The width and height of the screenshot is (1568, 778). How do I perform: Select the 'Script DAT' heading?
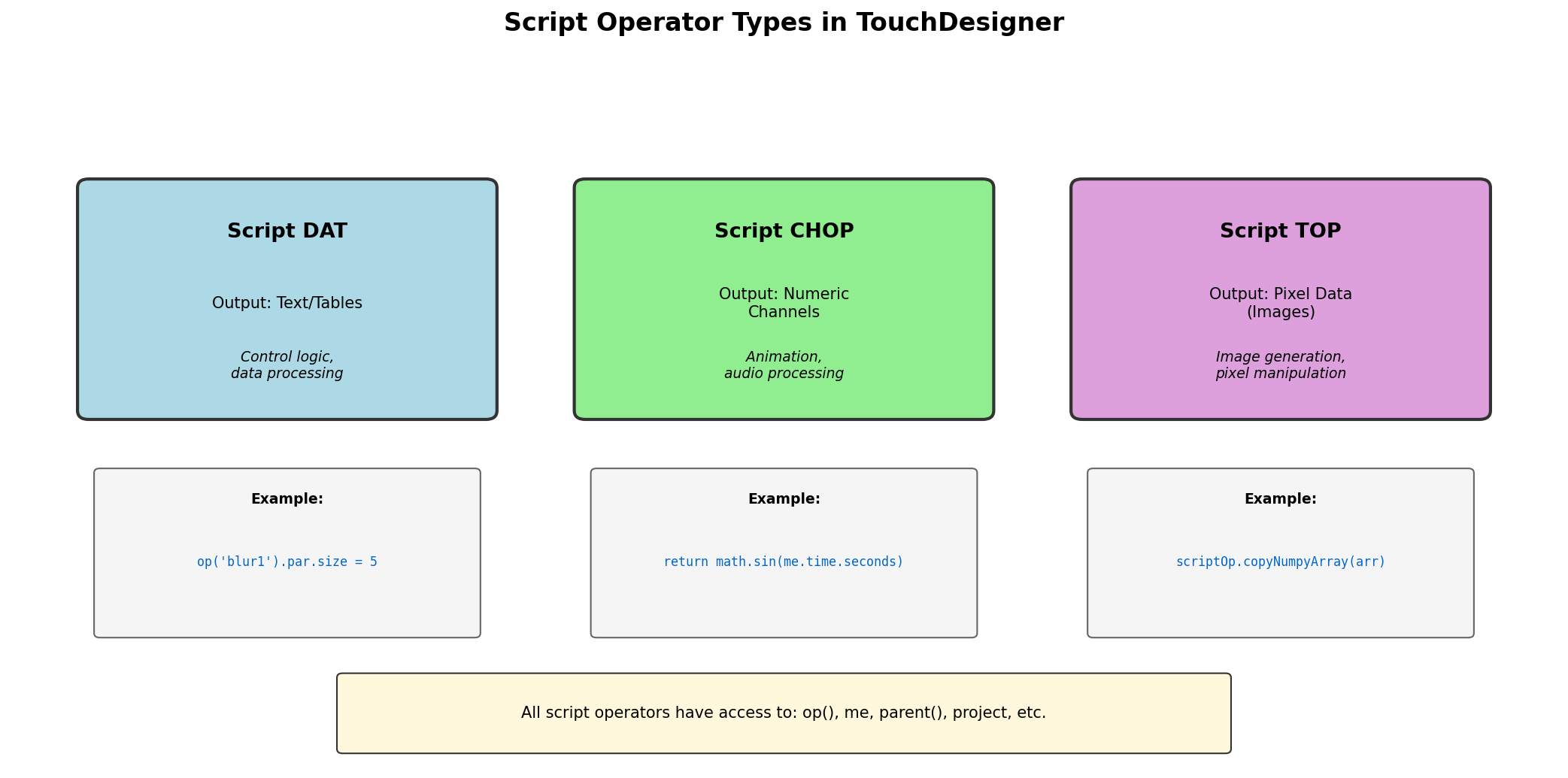(x=287, y=232)
